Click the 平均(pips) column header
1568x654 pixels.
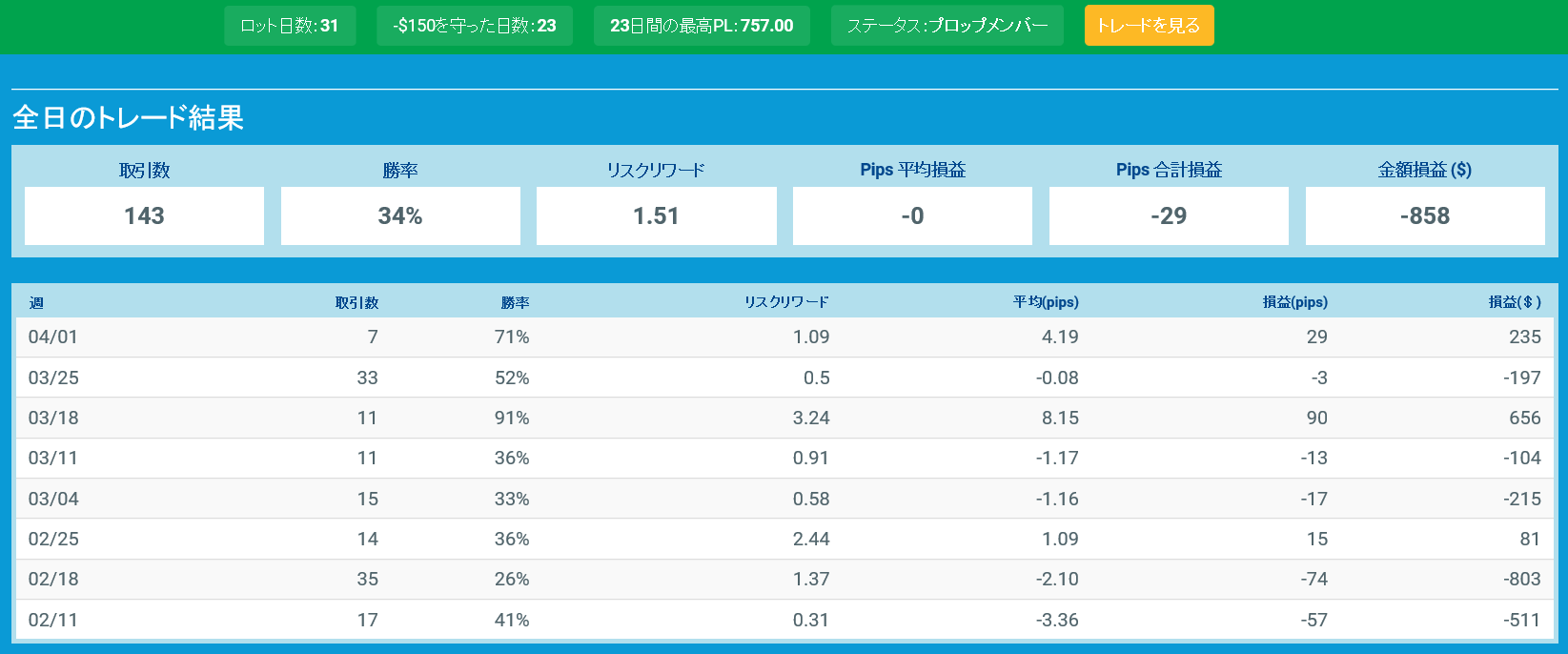(1046, 302)
